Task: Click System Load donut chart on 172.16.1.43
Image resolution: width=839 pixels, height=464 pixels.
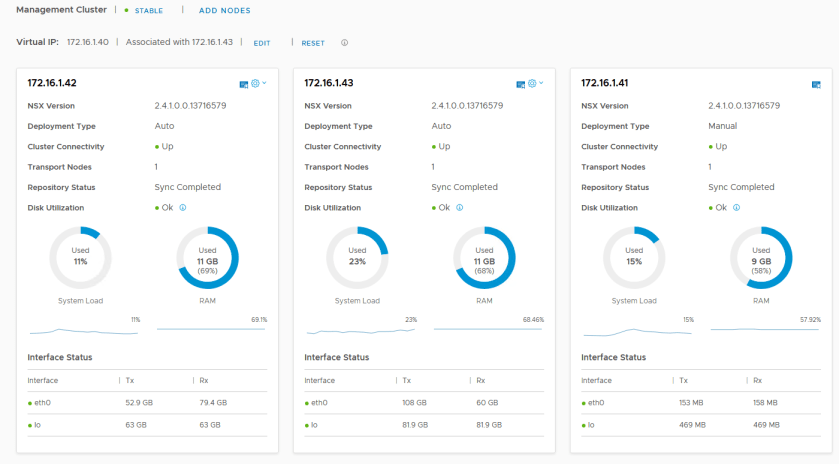Action: coord(357,257)
